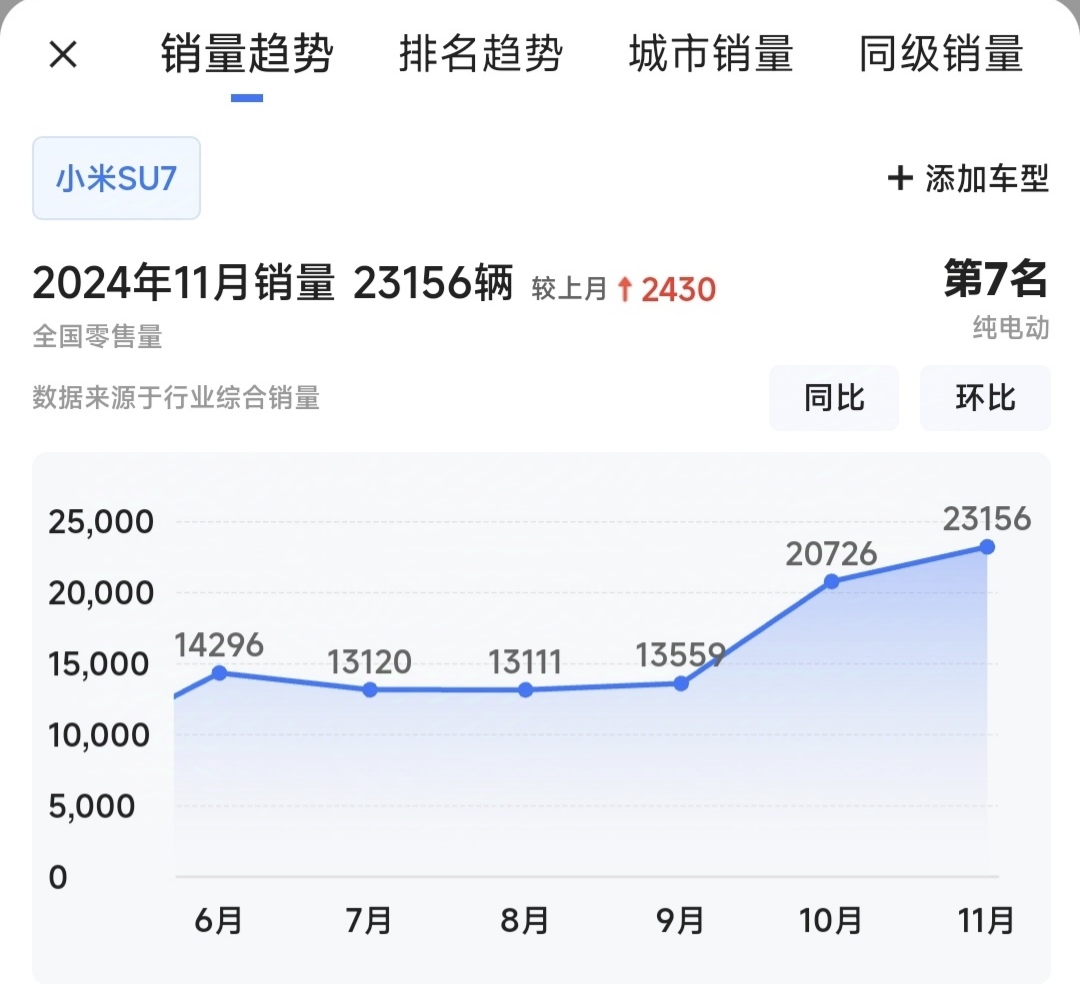Image resolution: width=1080 pixels, height=984 pixels.
Task: Click the 5,000 y-axis label
Action: tap(92, 806)
